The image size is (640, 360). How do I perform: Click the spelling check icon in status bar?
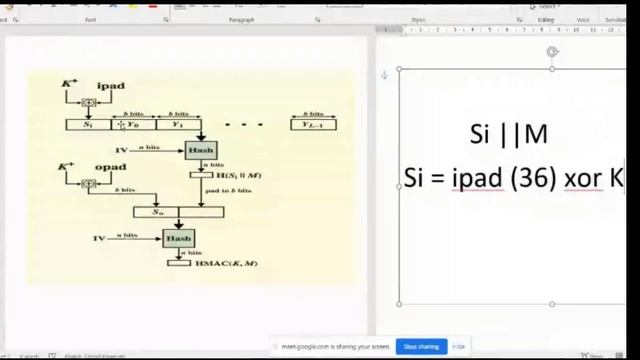pyautogui.click(x=52, y=356)
